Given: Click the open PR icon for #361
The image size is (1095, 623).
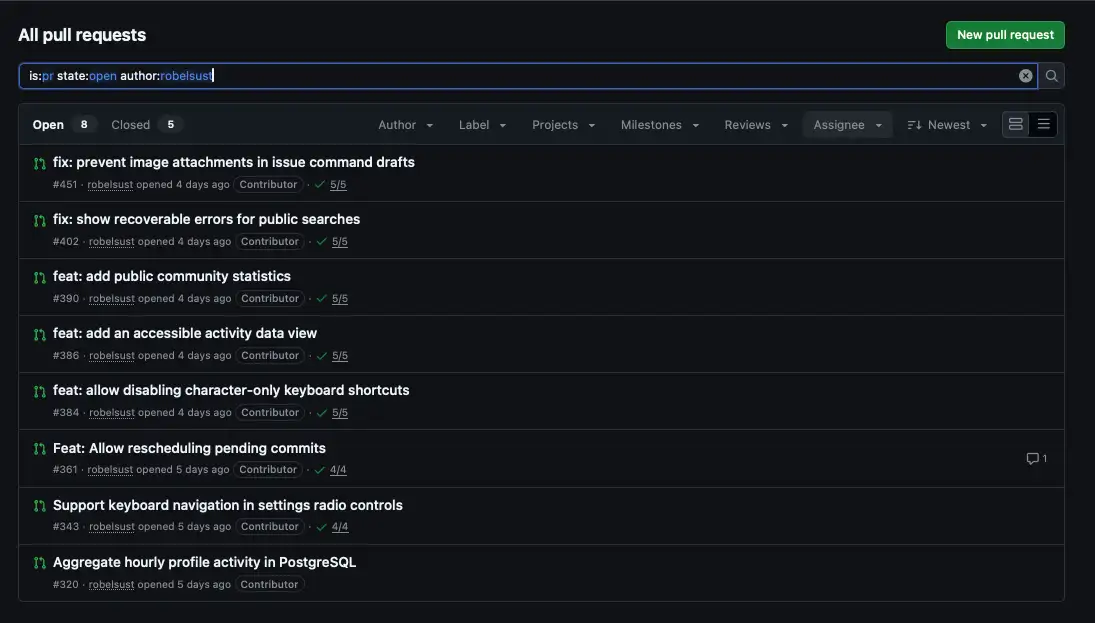Looking at the screenshot, I should 40,449.
